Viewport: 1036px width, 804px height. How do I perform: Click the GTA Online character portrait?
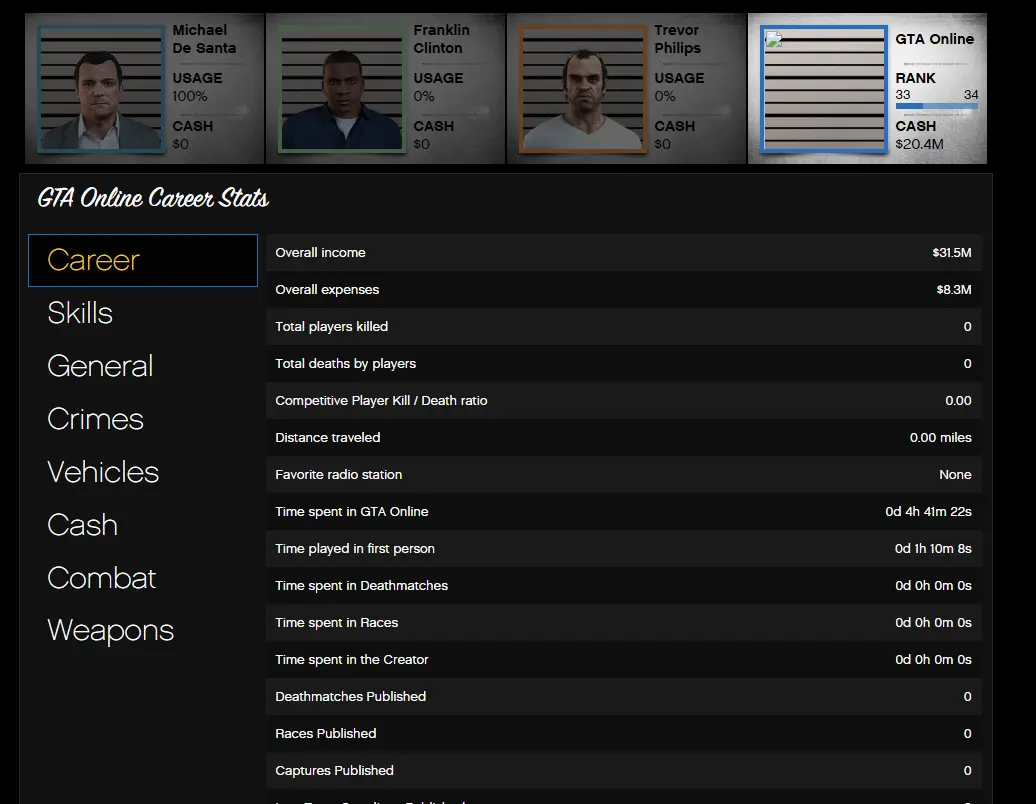[x=824, y=89]
